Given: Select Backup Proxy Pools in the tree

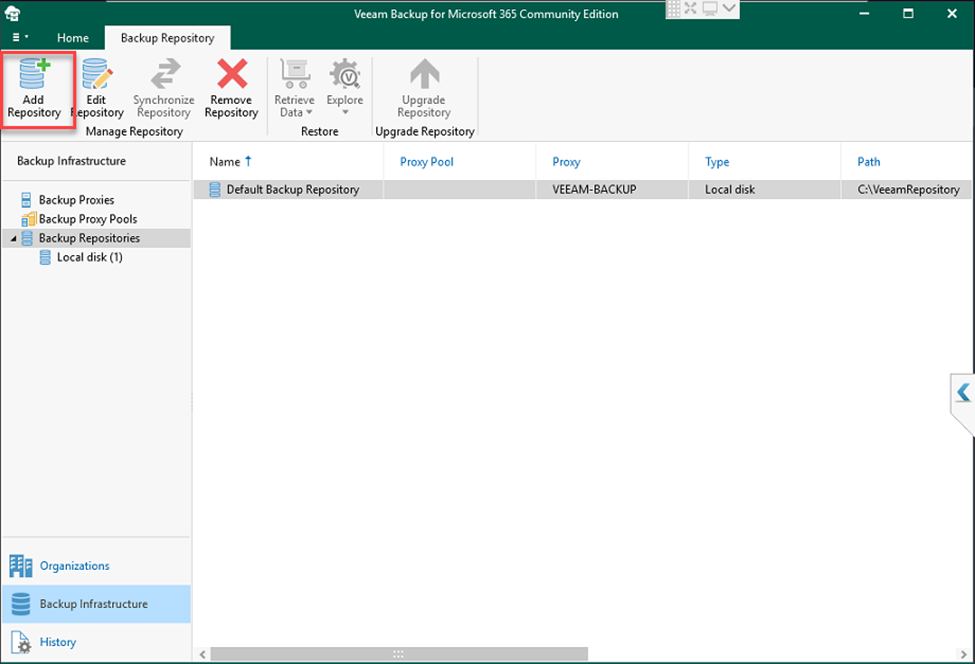Looking at the screenshot, I should tap(87, 219).
